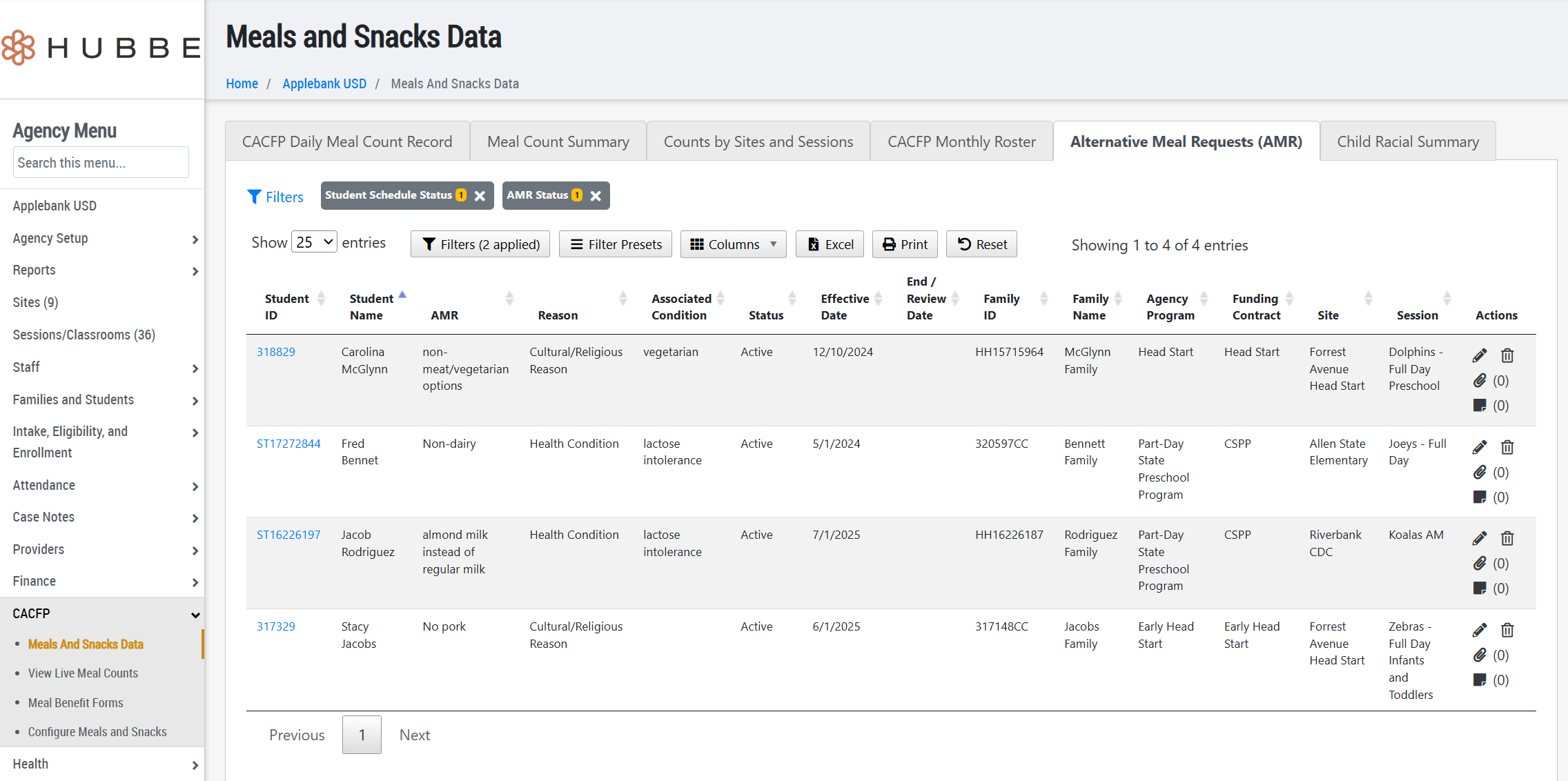The height and width of the screenshot is (781, 1568).
Task: Open attachments paperclip for Jacob Rodriguez row
Action: pyautogui.click(x=1480, y=564)
